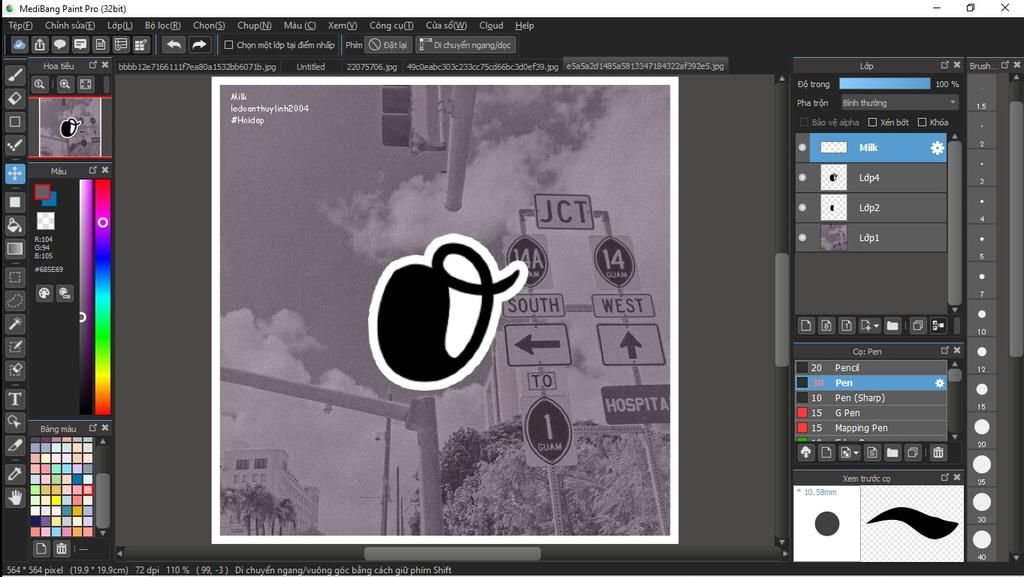
Task: Pick the Eyedropper tool
Action: (15, 474)
